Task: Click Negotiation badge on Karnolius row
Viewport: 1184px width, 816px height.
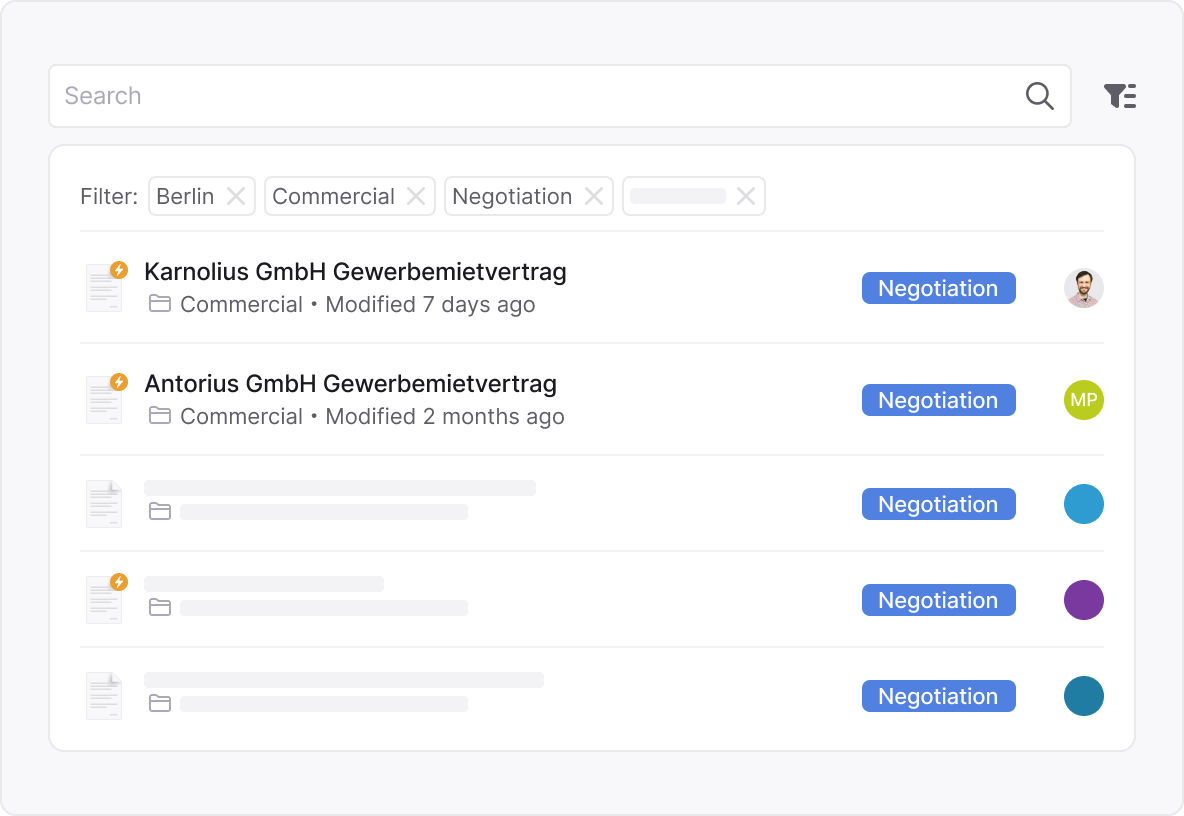Action: point(938,288)
